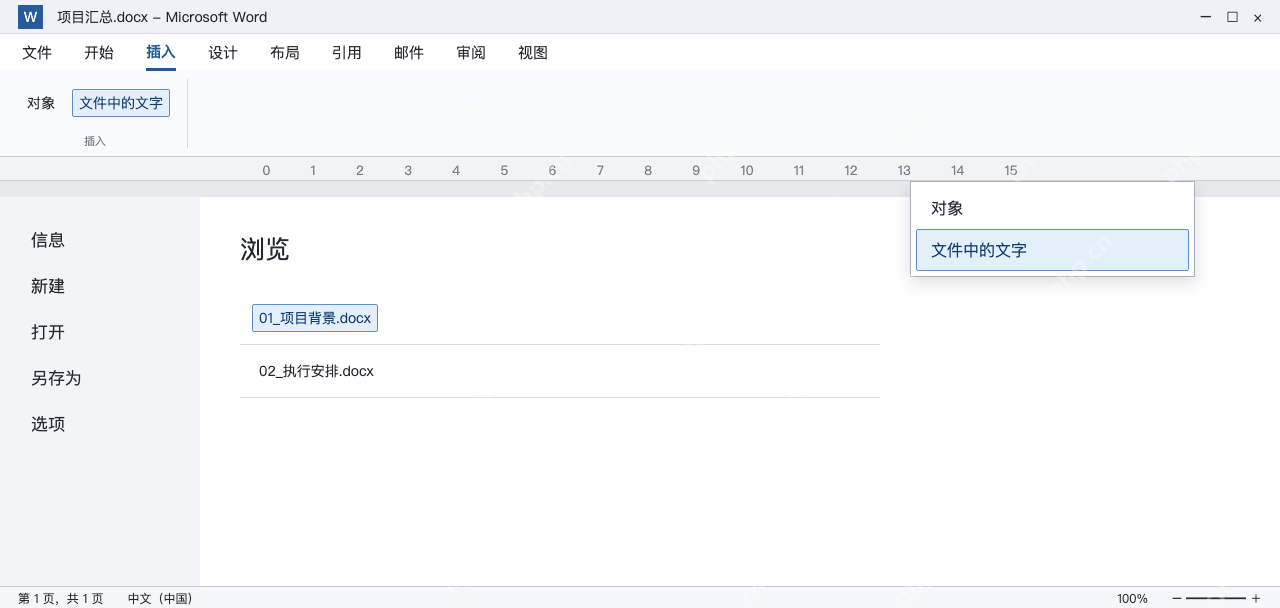Choose 另存为 in the left sidebar

[x=56, y=378]
